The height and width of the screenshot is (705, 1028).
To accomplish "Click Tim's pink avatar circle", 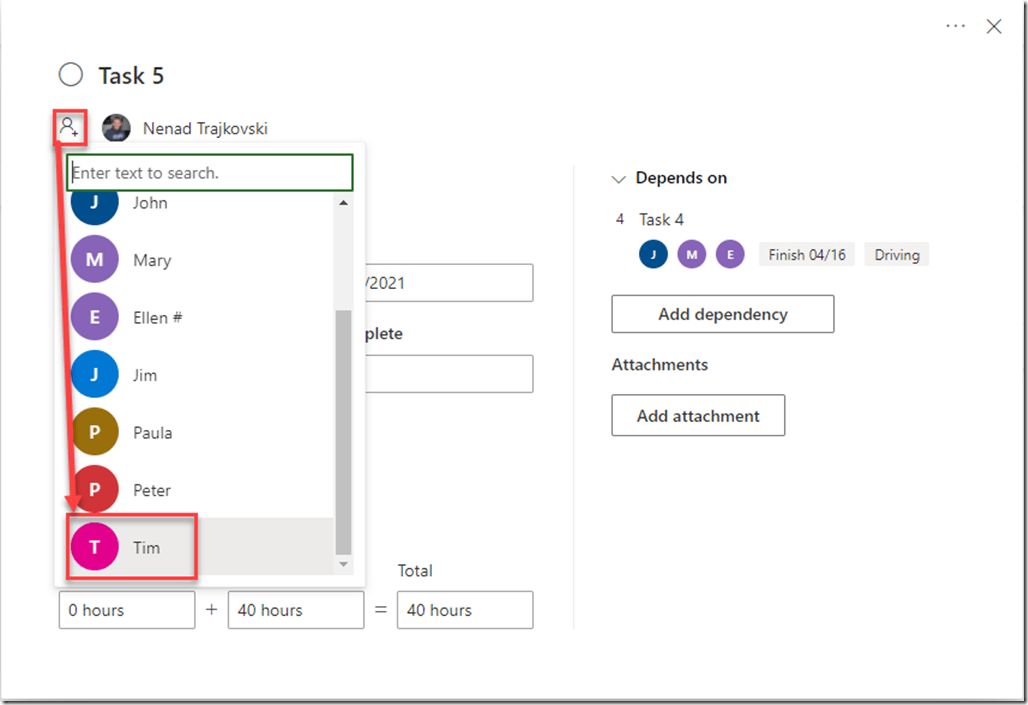I will pos(95,547).
